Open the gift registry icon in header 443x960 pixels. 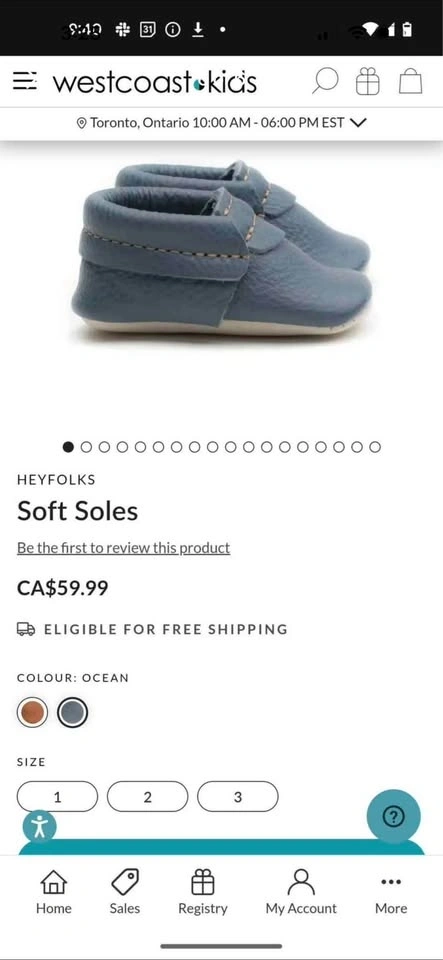[368, 81]
